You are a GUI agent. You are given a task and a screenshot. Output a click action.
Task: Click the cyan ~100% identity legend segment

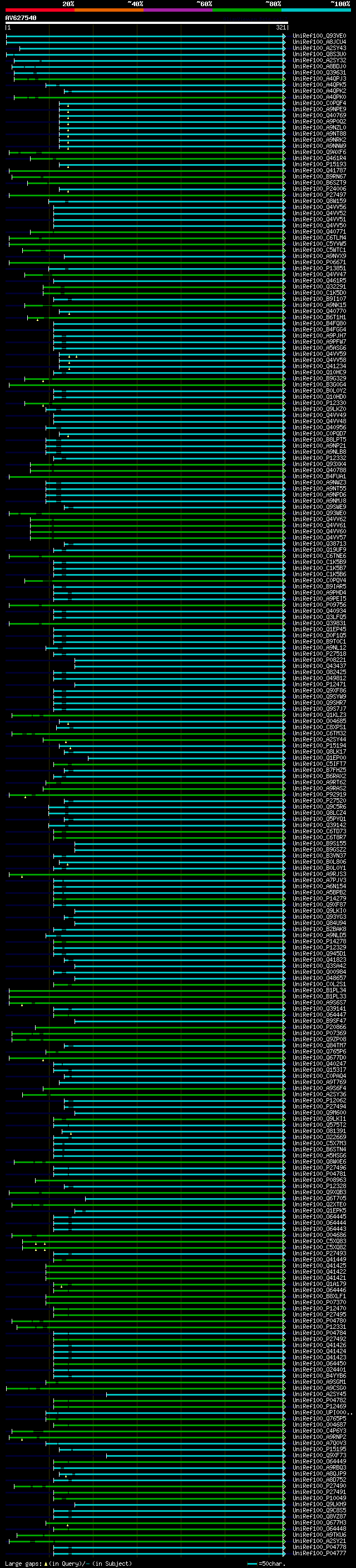(316, 10)
